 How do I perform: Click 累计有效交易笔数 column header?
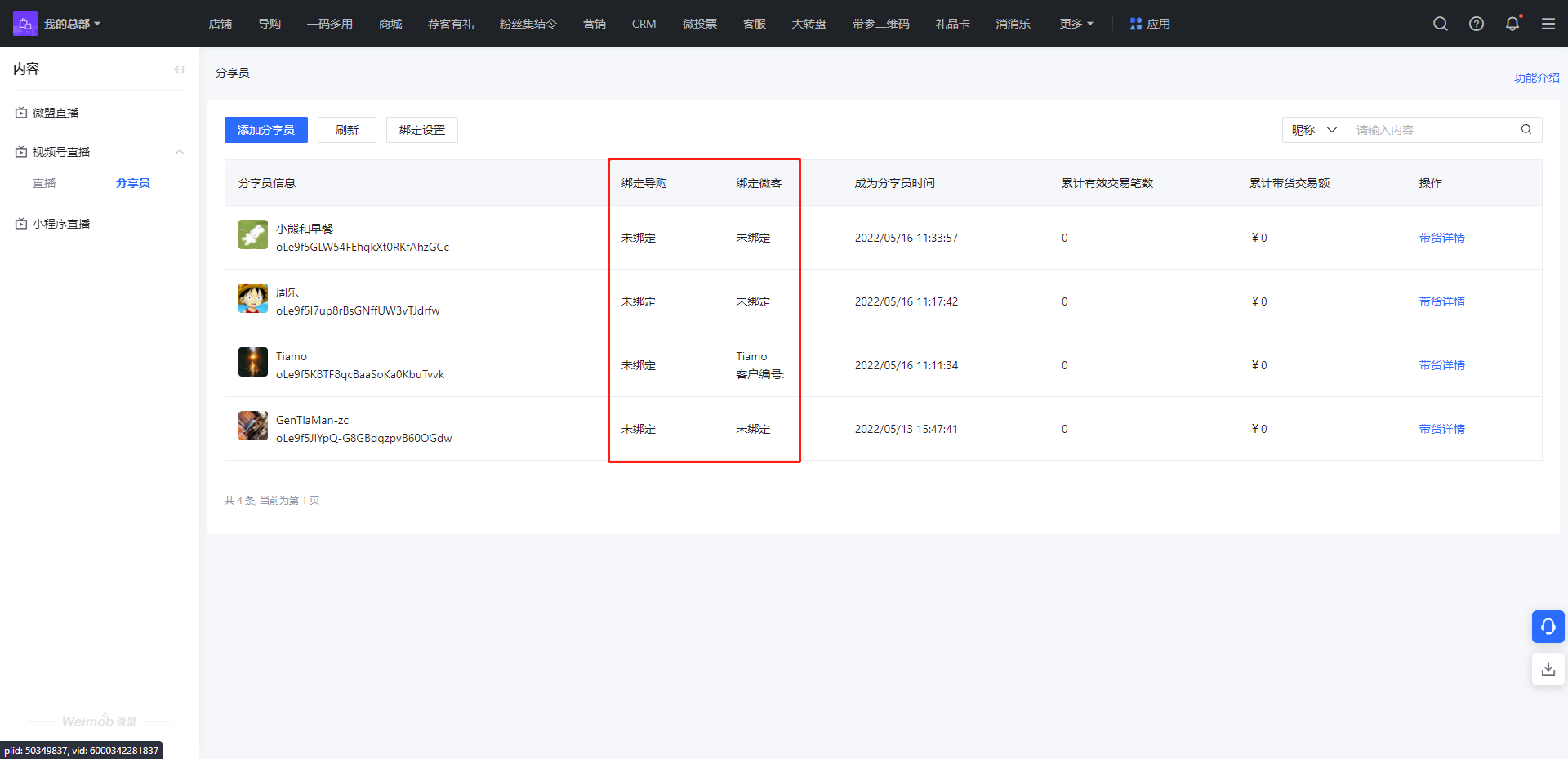(x=1107, y=183)
